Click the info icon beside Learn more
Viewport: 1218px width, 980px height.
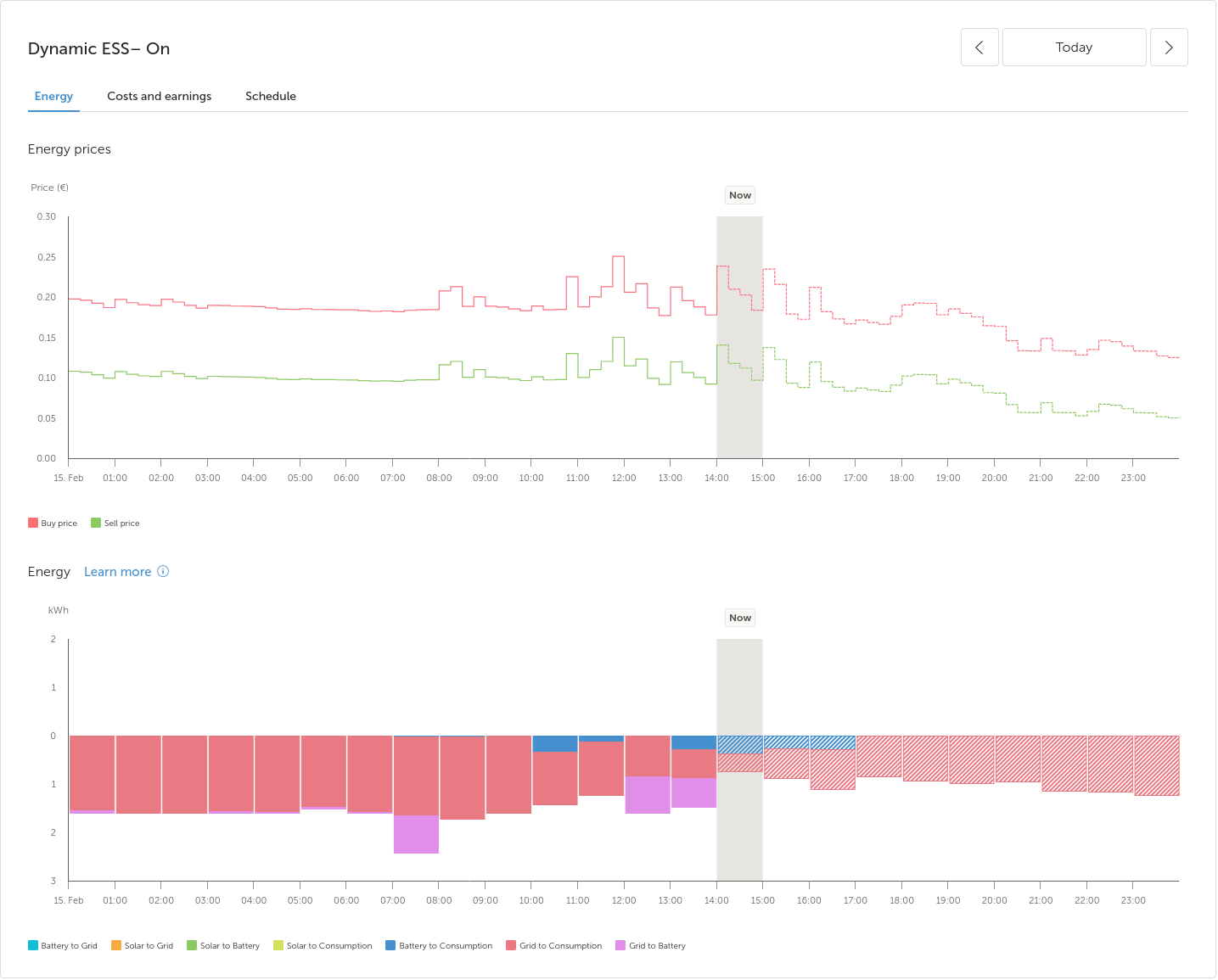(x=163, y=572)
